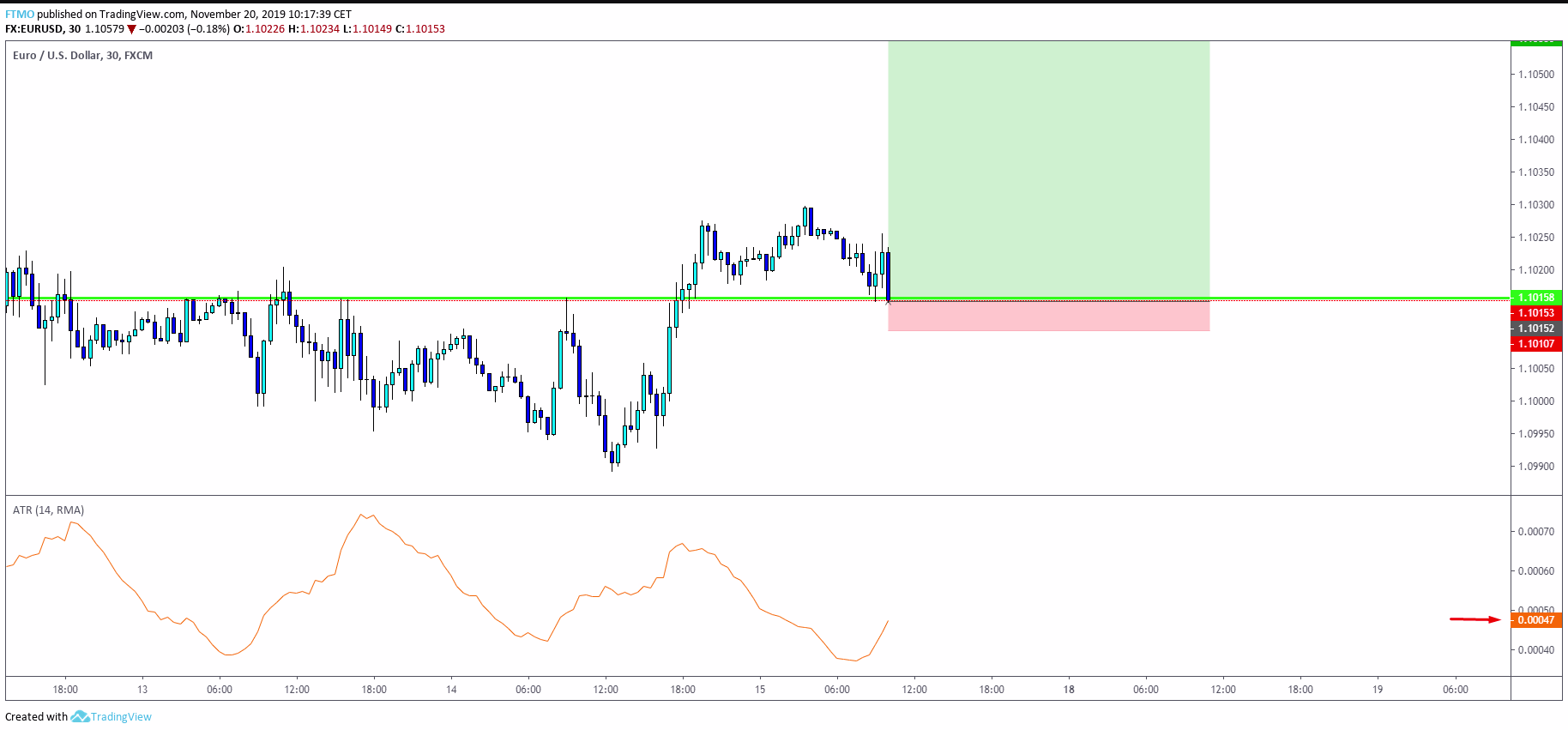
Task: Click the TradingView cloud logo icon
Action: (x=80, y=716)
